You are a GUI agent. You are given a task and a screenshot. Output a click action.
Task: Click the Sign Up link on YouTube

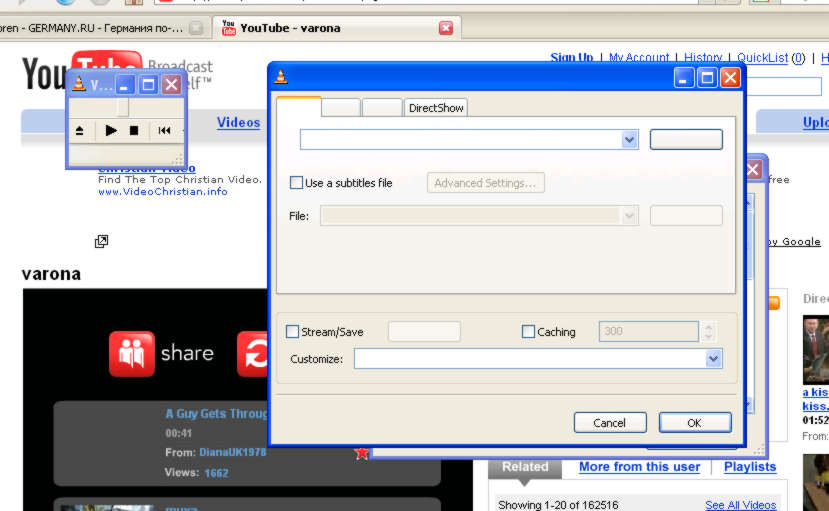572,58
